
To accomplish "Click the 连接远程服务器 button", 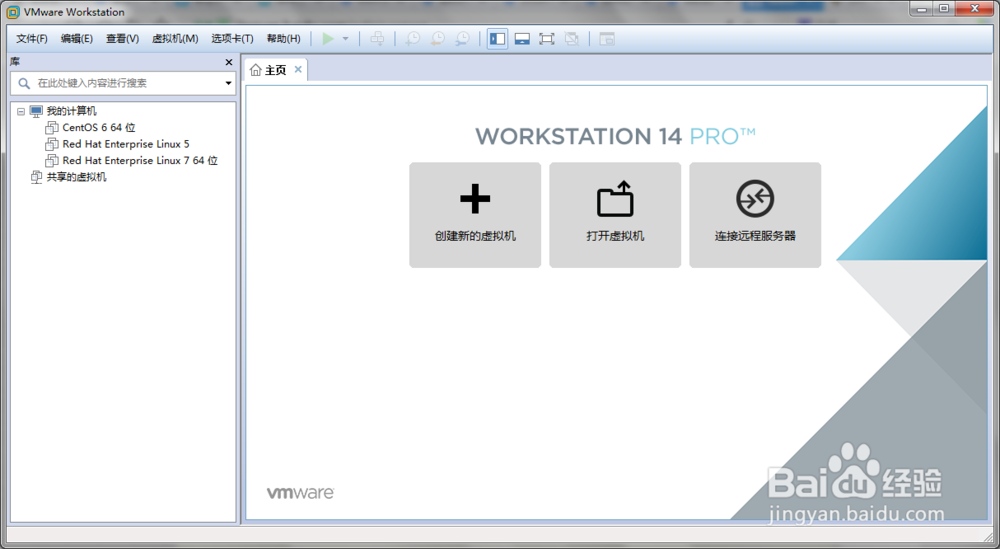I will (755, 215).
